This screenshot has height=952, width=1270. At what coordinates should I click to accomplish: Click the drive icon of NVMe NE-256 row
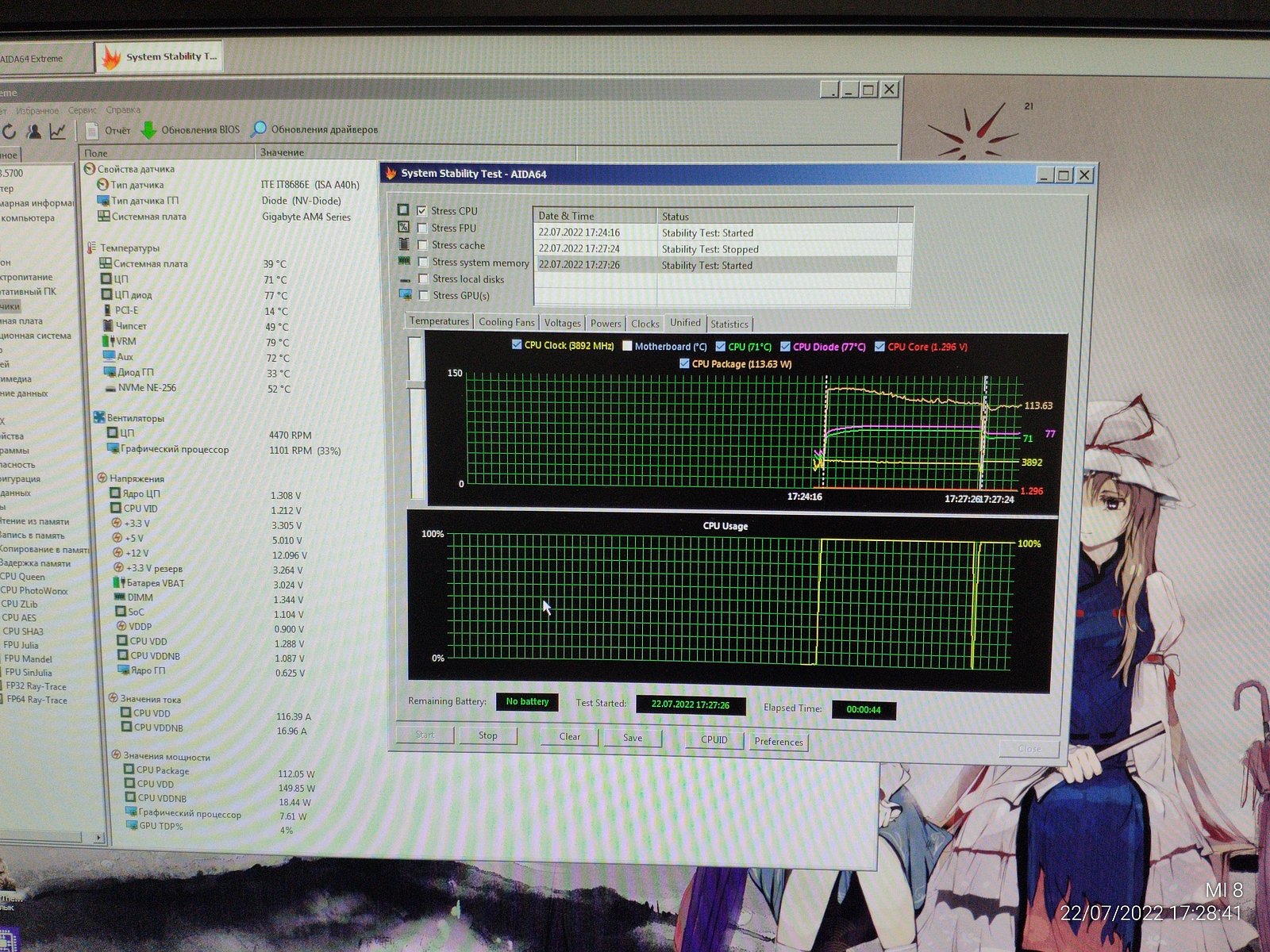click(110, 389)
